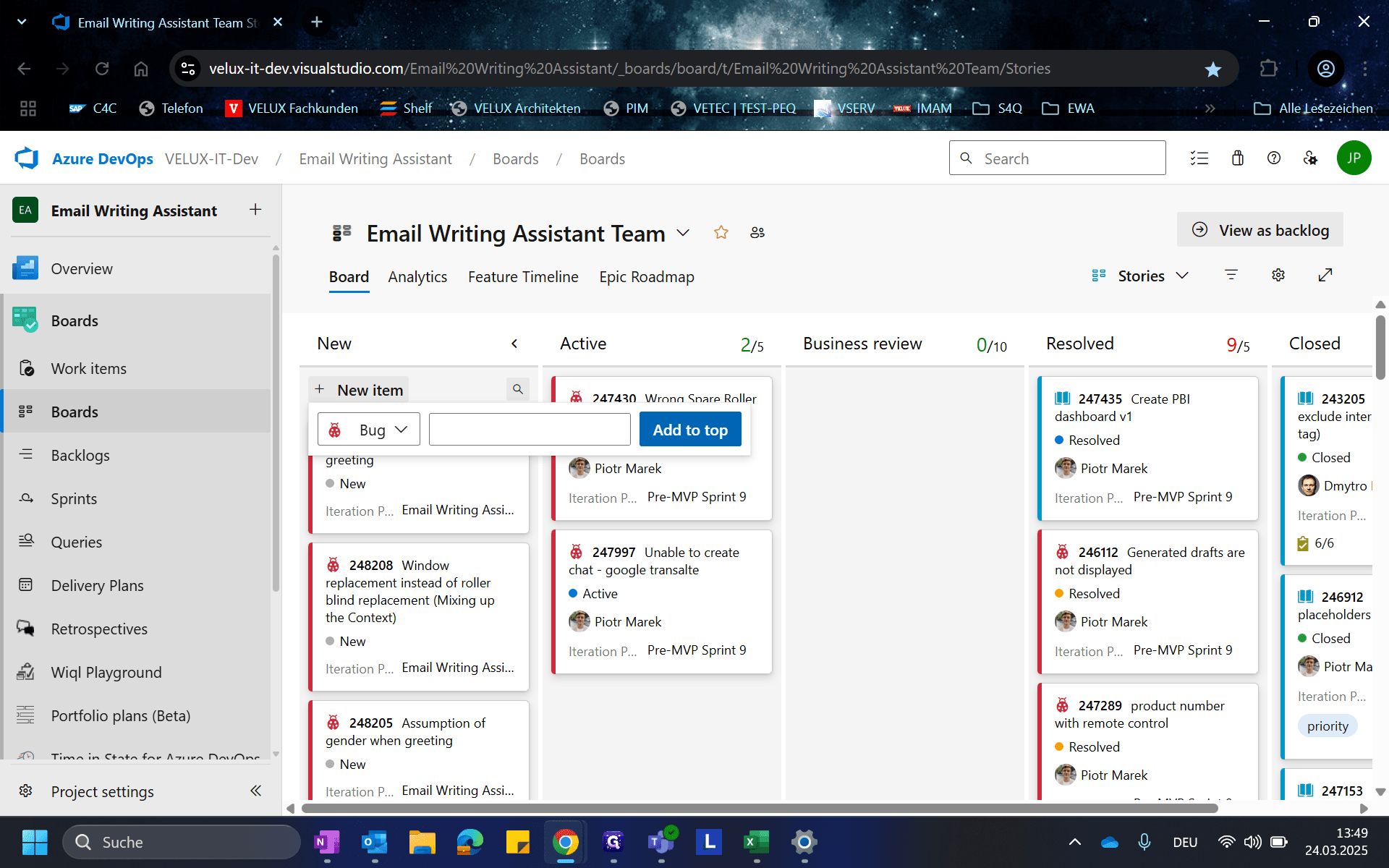Open the Stories backlog level dropdown
Image resolution: width=1389 pixels, height=868 pixels.
1141,276
